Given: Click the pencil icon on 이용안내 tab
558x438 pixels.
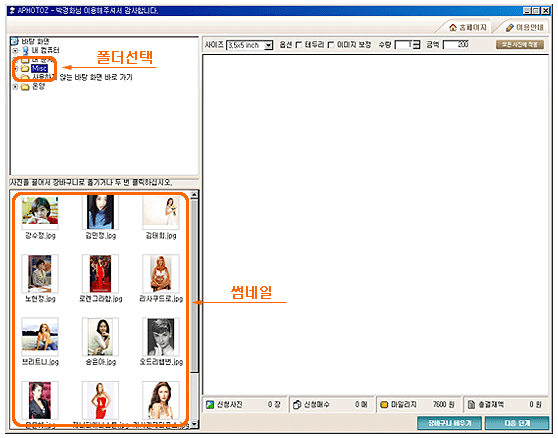Looking at the screenshot, I should click(510, 27).
